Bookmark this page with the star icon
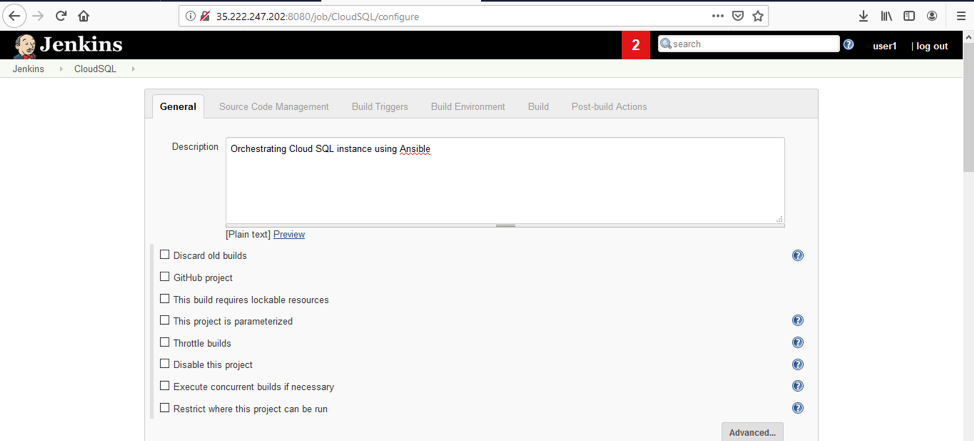Image resolution: width=974 pixels, height=441 pixels. coord(758,16)
